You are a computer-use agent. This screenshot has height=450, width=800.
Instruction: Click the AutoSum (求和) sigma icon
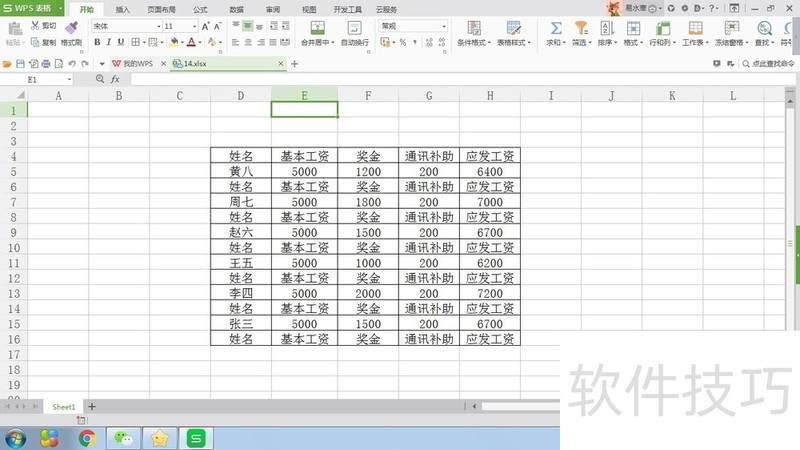[x=556, y=28]
